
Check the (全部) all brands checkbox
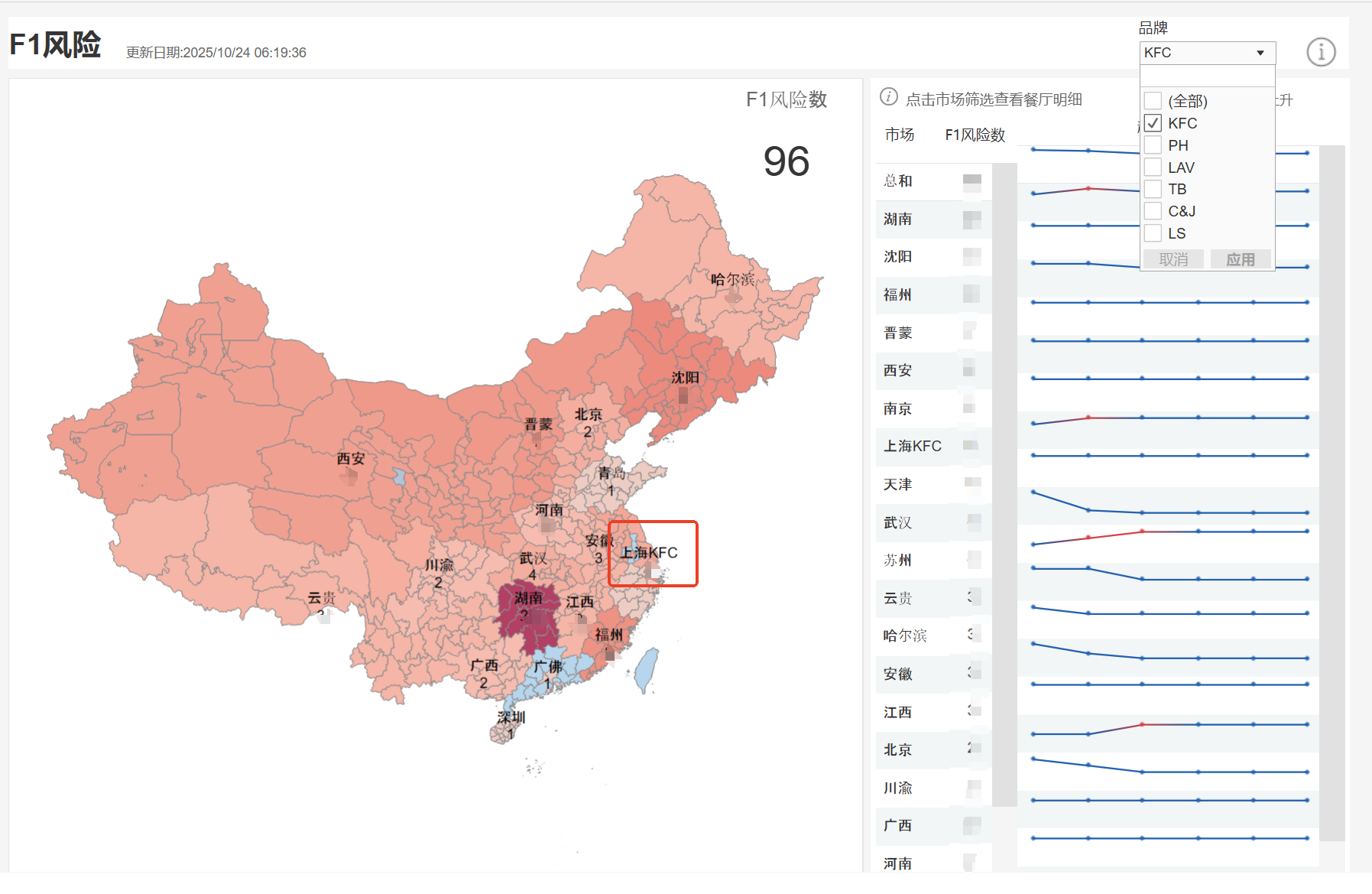click(1153, 101)
